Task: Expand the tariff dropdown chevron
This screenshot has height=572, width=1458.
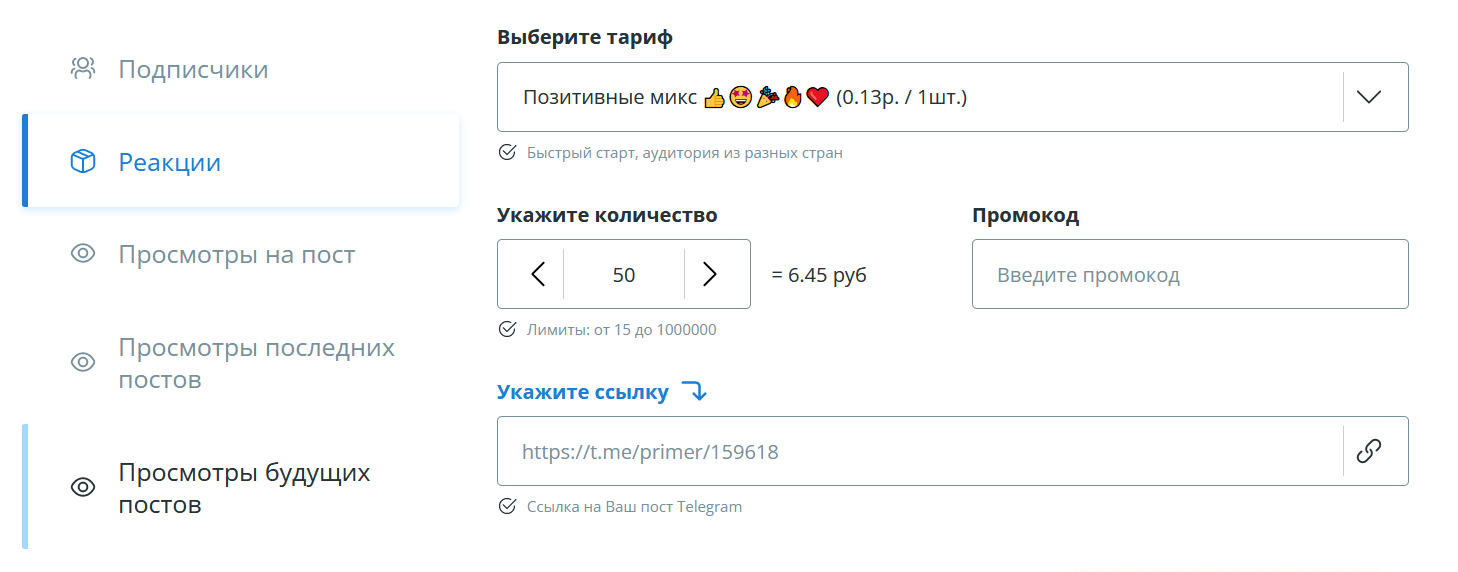Action: tap(1368, 97)
